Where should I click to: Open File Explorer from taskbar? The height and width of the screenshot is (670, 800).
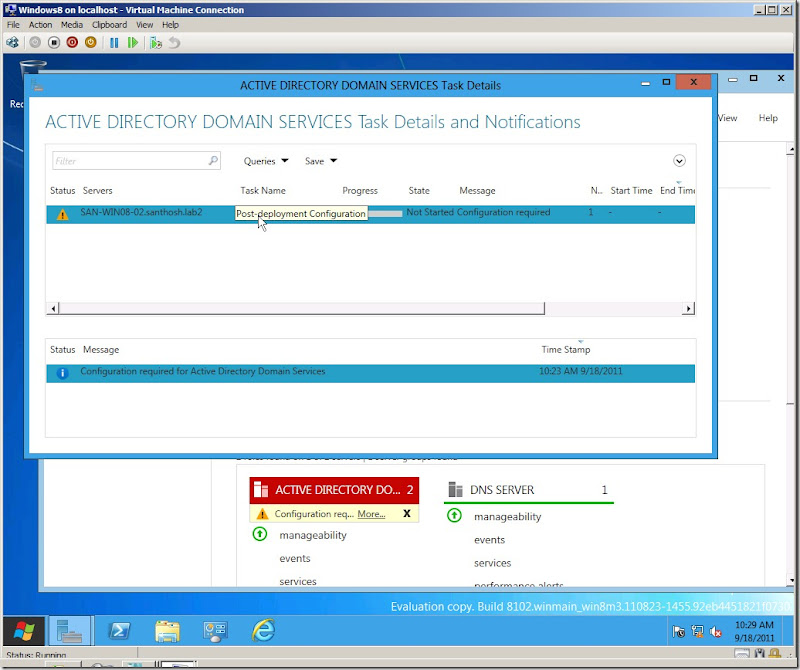coord(167,632)
